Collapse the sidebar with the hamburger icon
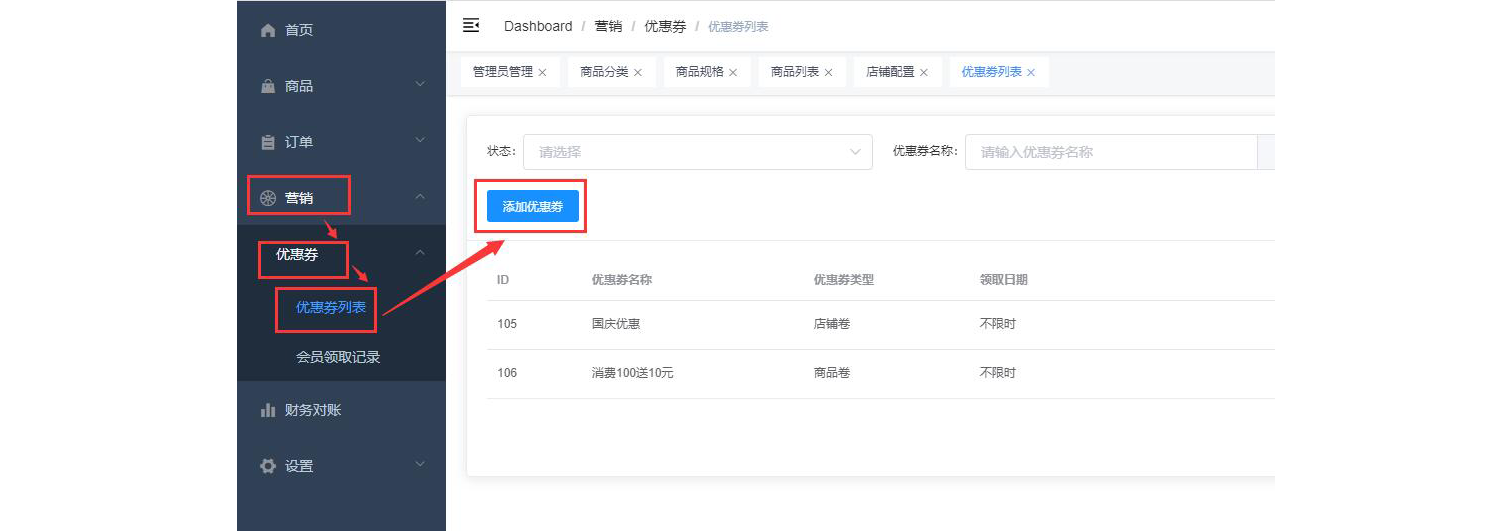This screenshot has height=531, width=1510. point(471,26)
